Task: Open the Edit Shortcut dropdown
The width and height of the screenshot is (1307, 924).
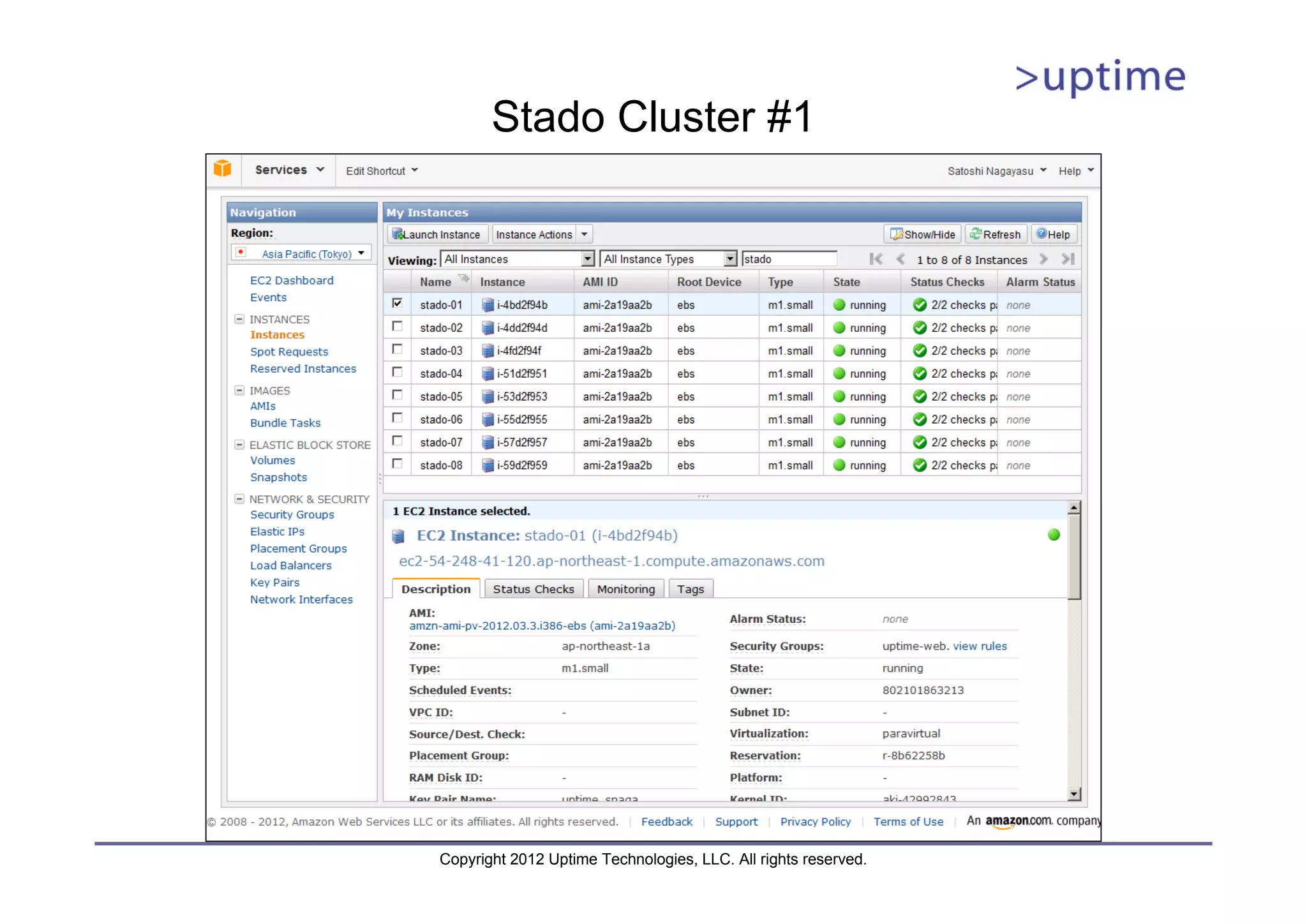Action: coord(382,171)
